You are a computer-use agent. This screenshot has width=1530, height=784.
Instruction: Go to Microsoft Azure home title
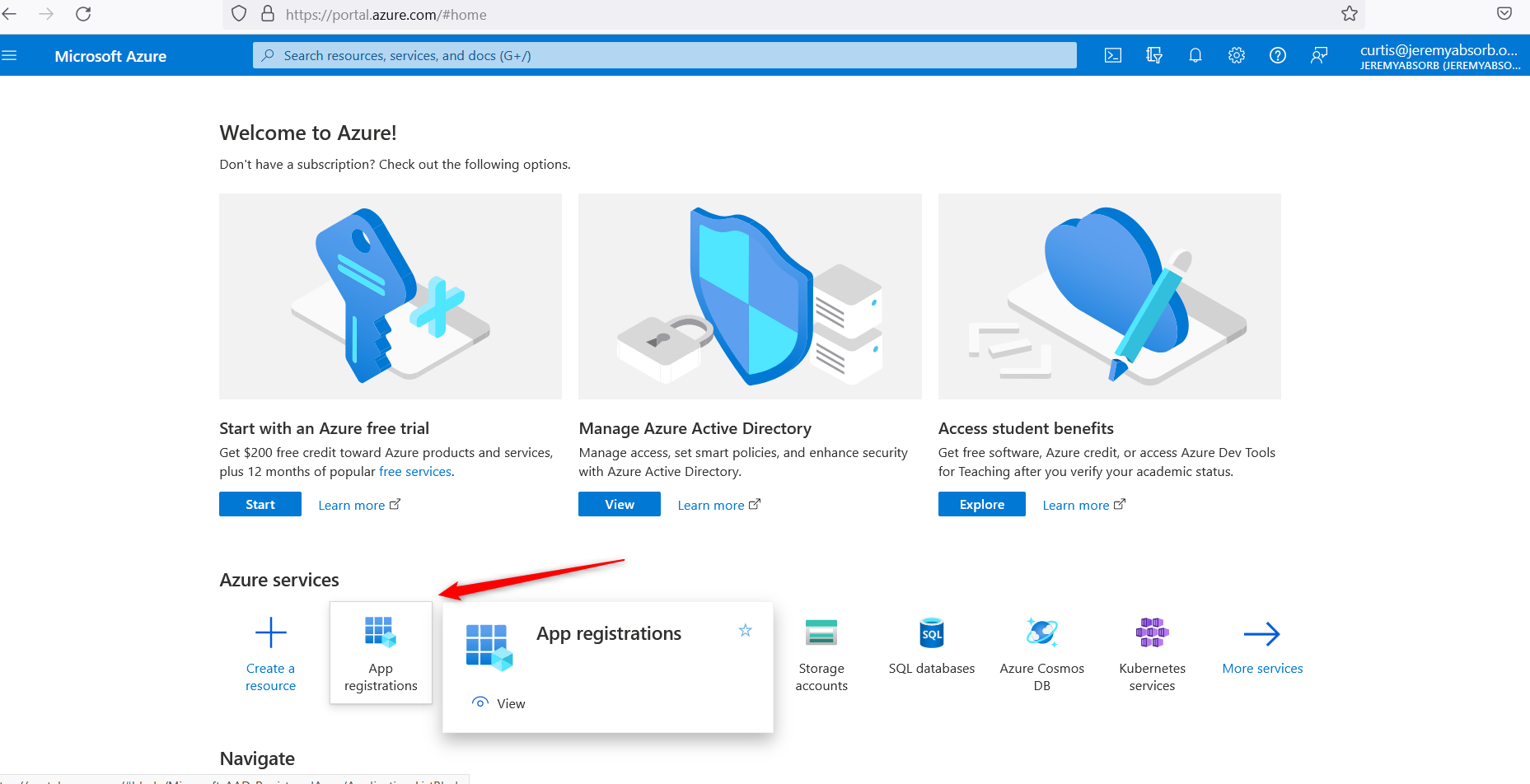(x=110, y=56)
